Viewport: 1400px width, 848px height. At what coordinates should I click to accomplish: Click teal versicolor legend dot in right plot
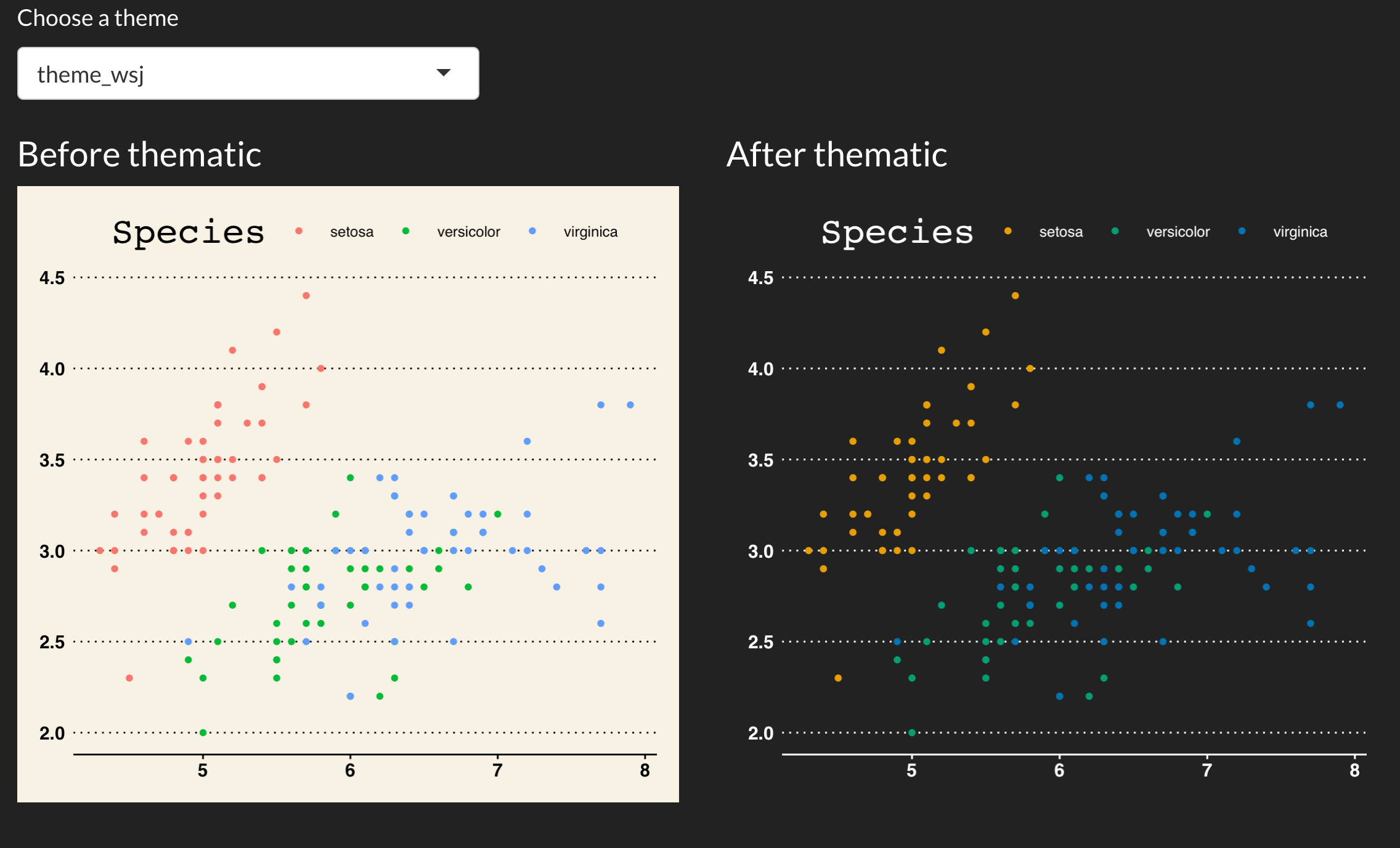pos(1115,231)
